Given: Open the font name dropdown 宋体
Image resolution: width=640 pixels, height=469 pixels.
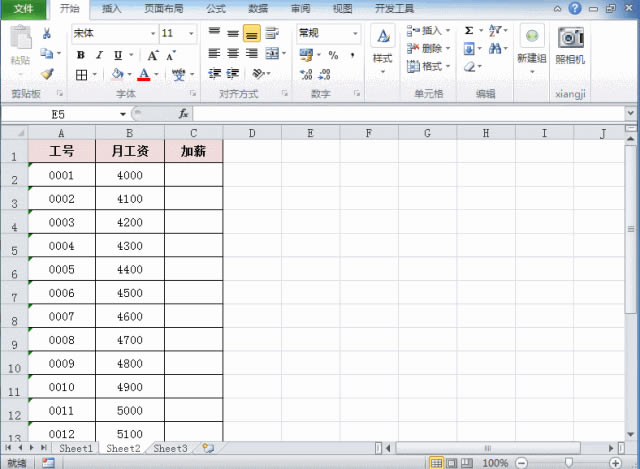Looking at the screenshot, I should click(153, 33).
